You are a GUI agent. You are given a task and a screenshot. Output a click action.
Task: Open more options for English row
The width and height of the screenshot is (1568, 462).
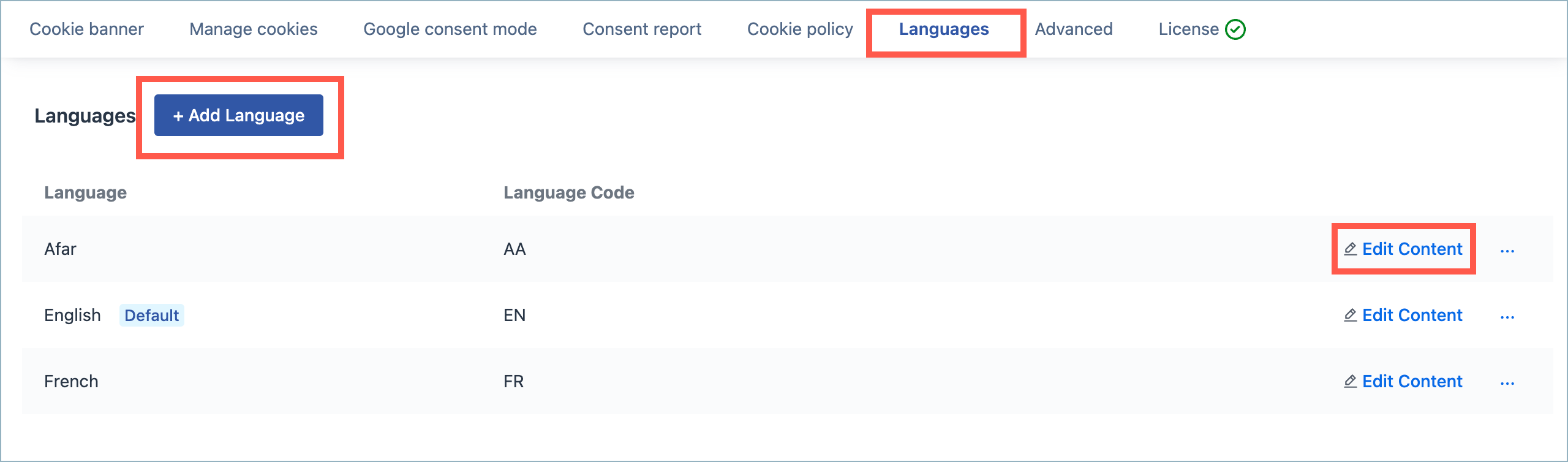1507,317
